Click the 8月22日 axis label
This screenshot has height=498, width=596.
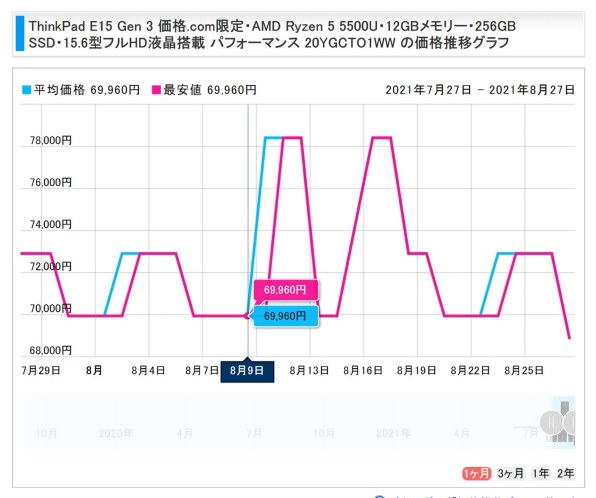[x=470, y=370]
